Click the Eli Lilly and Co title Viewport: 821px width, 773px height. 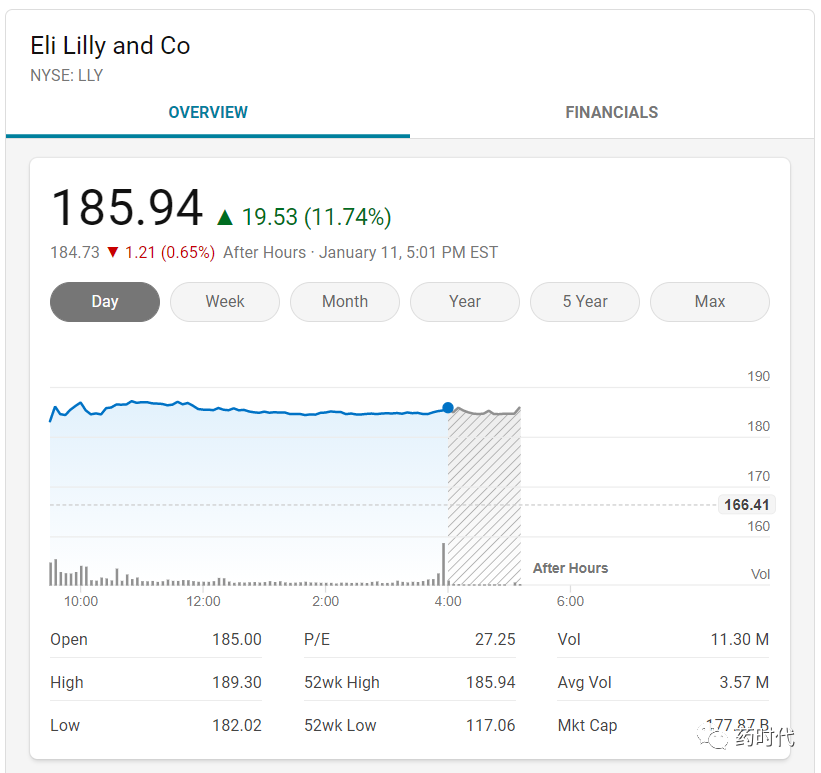tap(110, 46)
